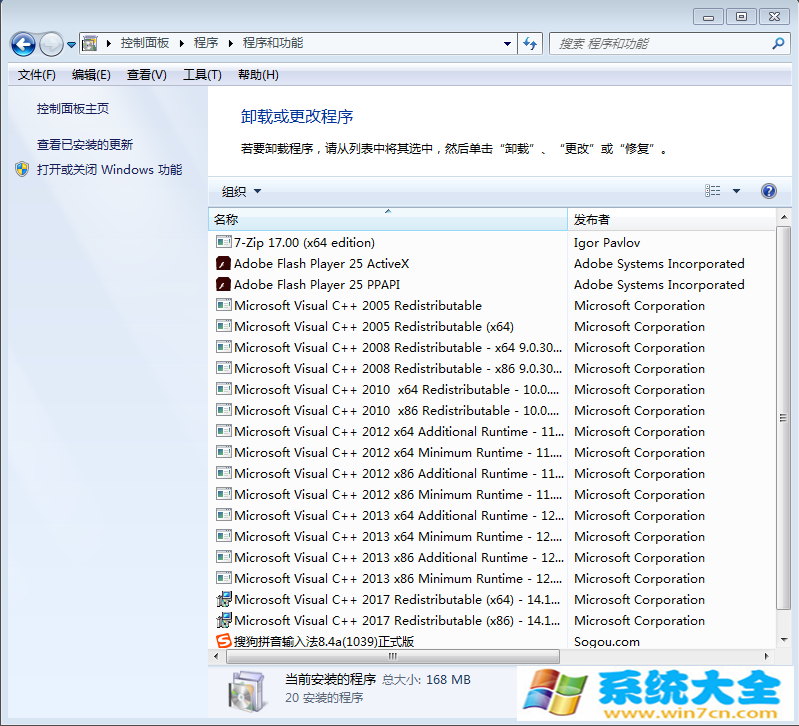This screenshot has width=799, height=726.
Task: Select the 7-Zip 17.00 (x64 edition) entry icon
Action: click(x=224, y=242)
